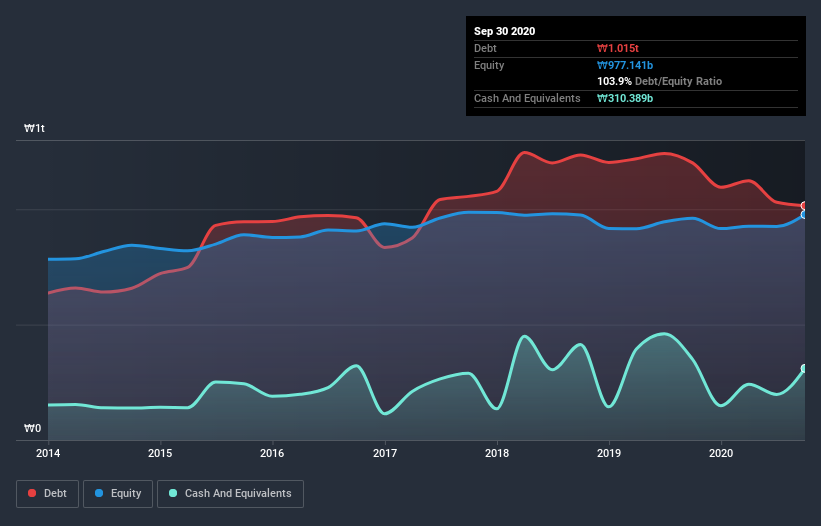Click the 2017 x-axis label
The height and width of the screenshot is (526, 821).
coord(385,453)
